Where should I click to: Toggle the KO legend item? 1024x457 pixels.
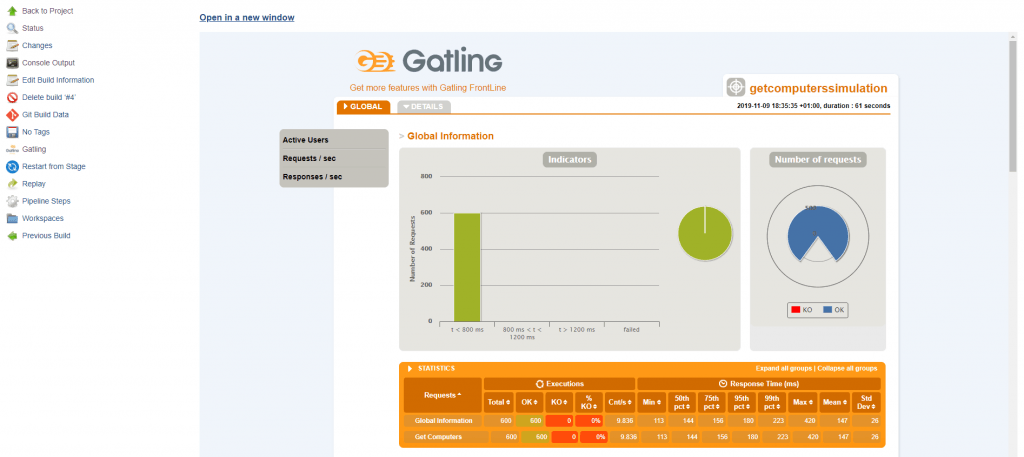[x=801, y=311]
